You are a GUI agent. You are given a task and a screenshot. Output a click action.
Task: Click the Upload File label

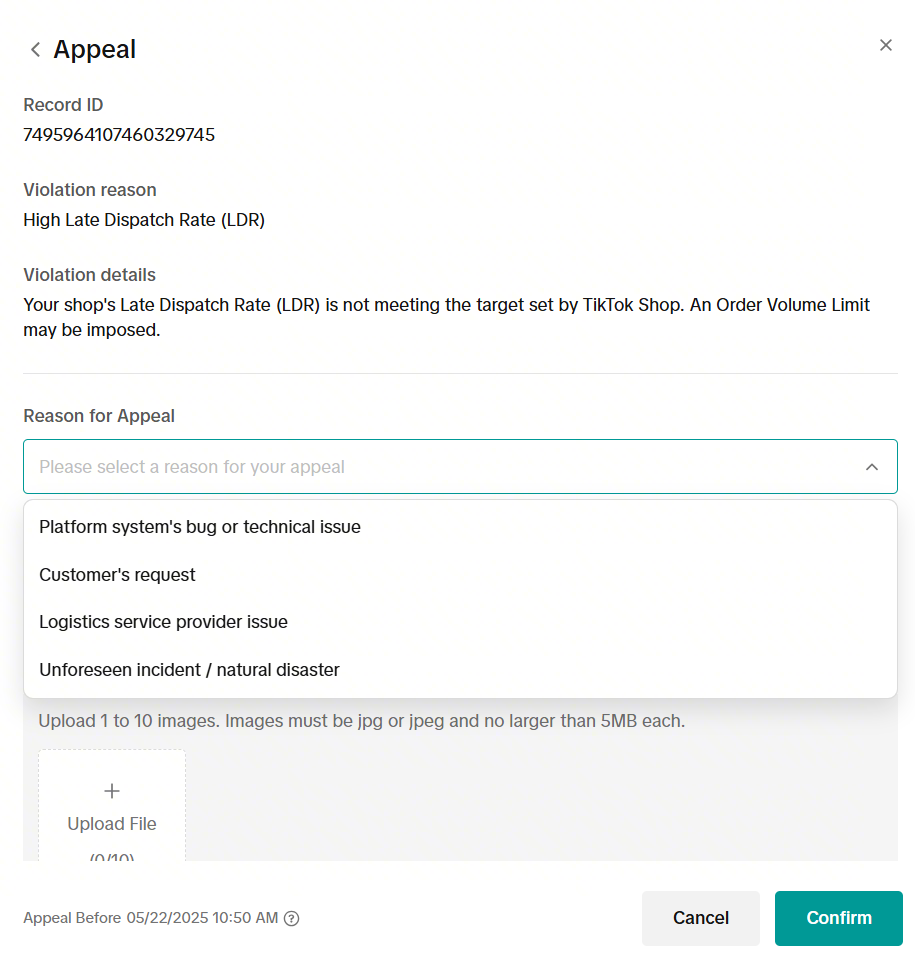(112, 824)
